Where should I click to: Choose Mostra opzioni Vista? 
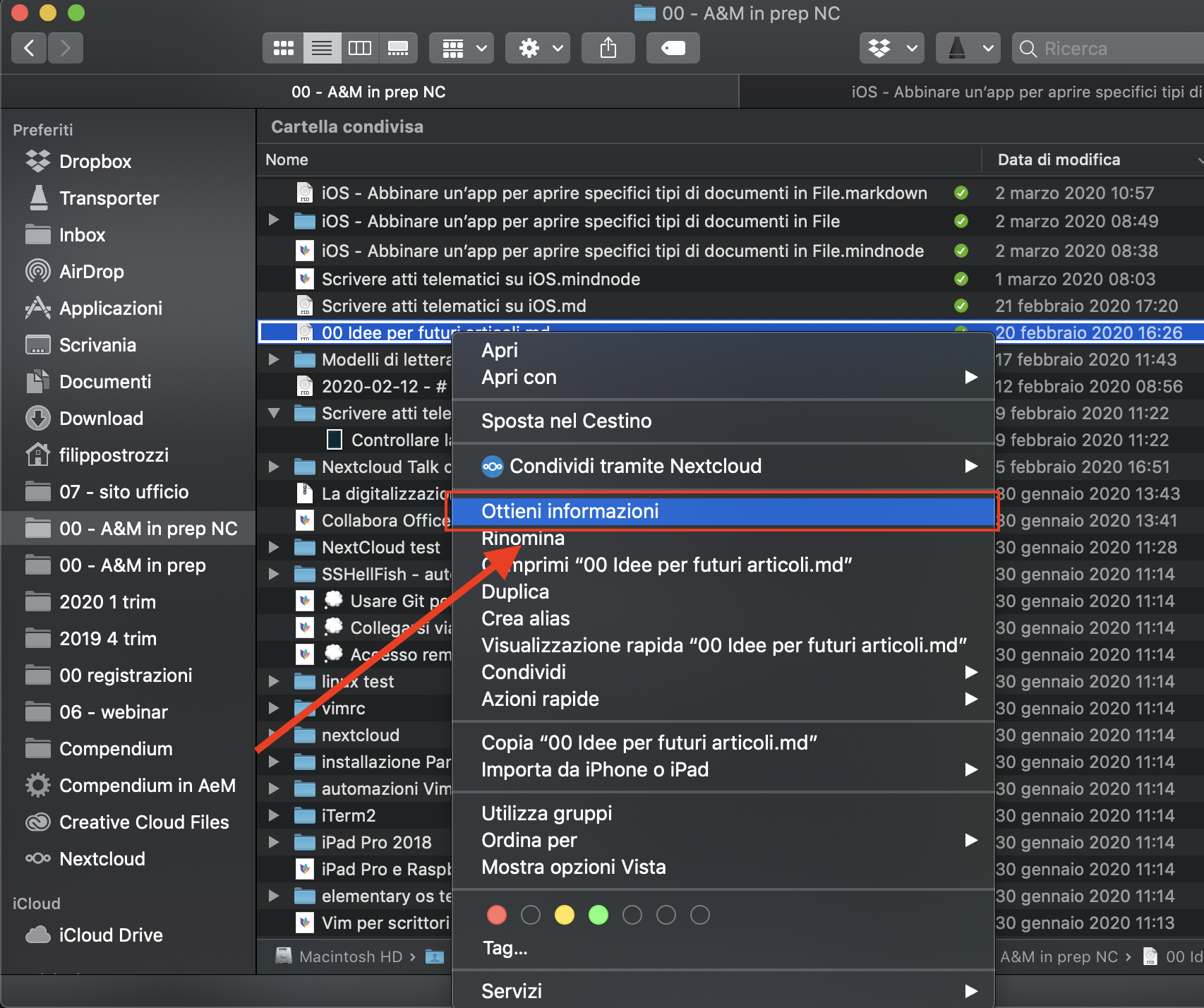(x=723, y=867)
